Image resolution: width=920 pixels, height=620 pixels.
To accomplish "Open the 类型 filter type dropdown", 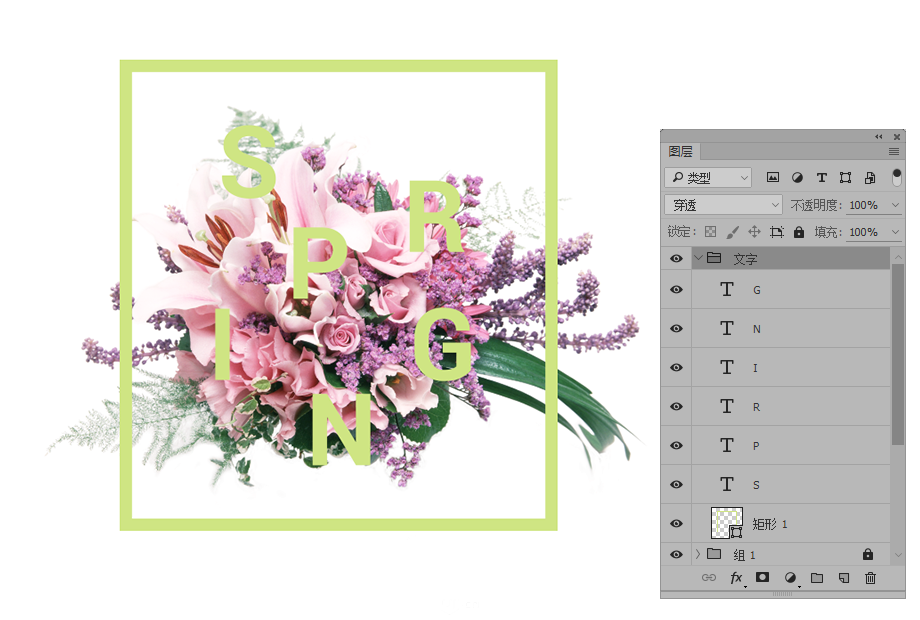I will click(x=708, y=178).
